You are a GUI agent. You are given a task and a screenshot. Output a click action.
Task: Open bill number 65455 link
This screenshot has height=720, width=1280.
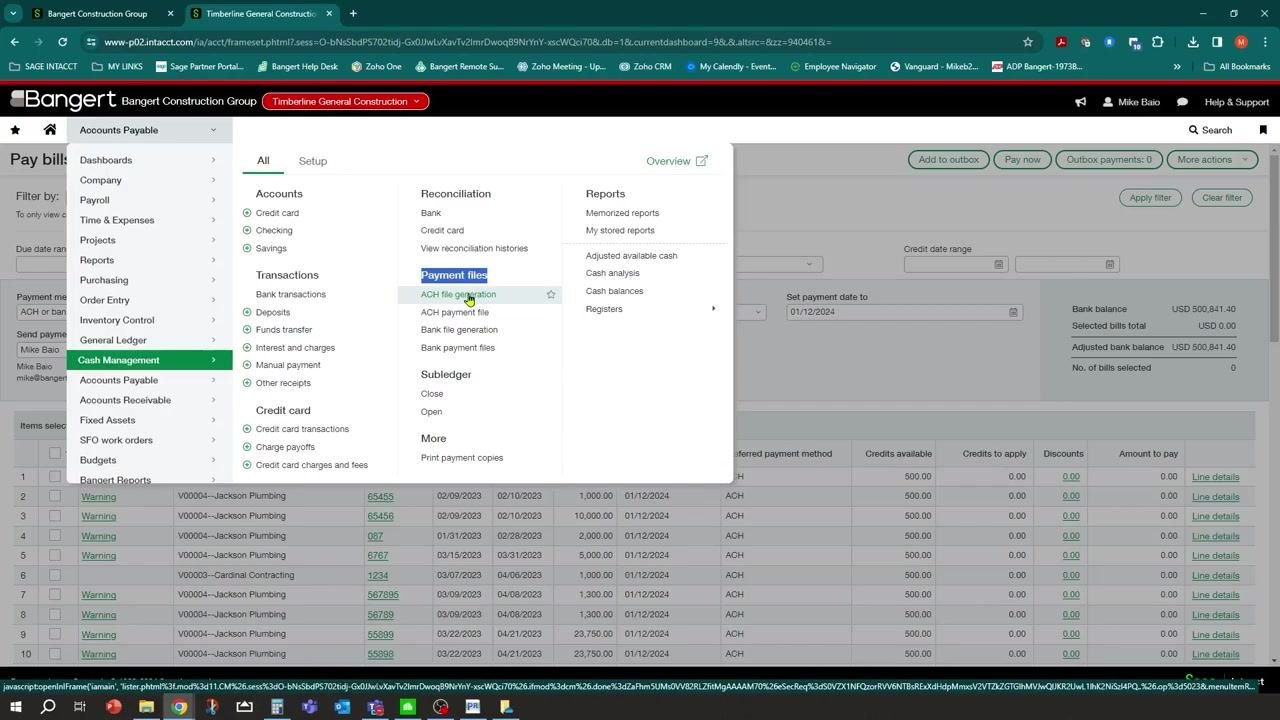pyautogui.click(x=380, y=496)
